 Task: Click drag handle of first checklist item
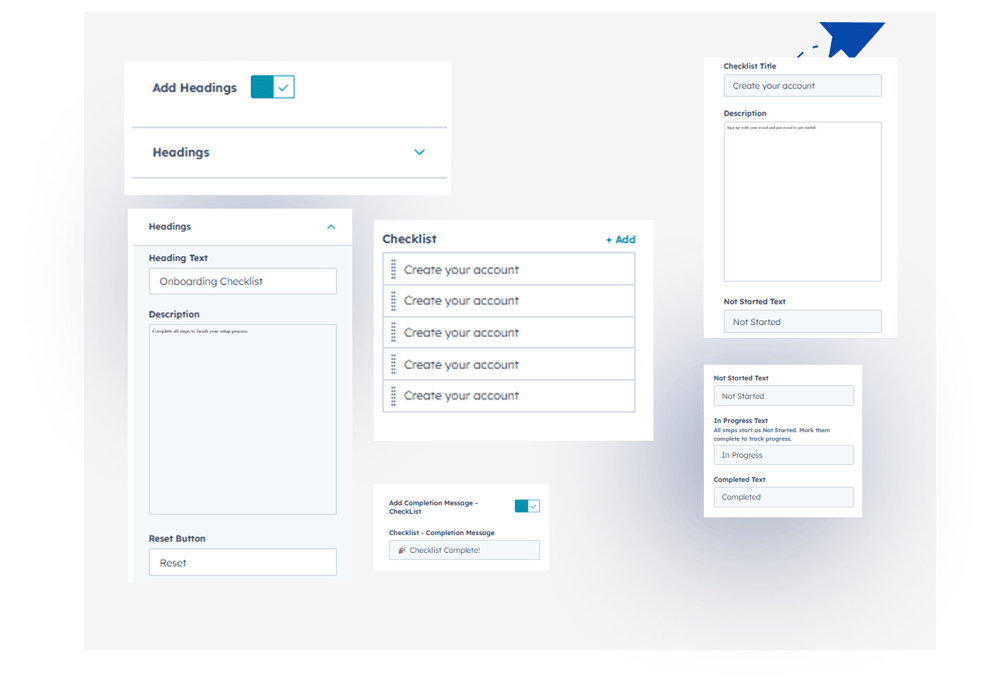click(x=394, y=270)
